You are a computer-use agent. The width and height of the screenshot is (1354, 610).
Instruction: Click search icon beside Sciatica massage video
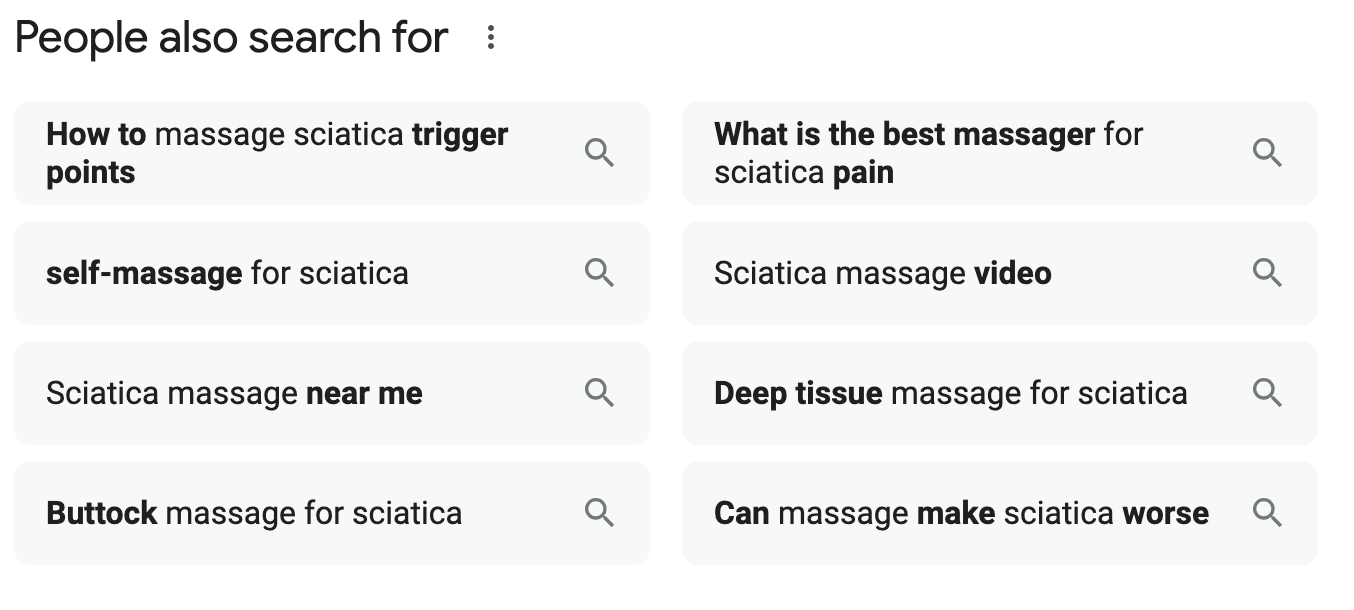tap(1267, 273)
